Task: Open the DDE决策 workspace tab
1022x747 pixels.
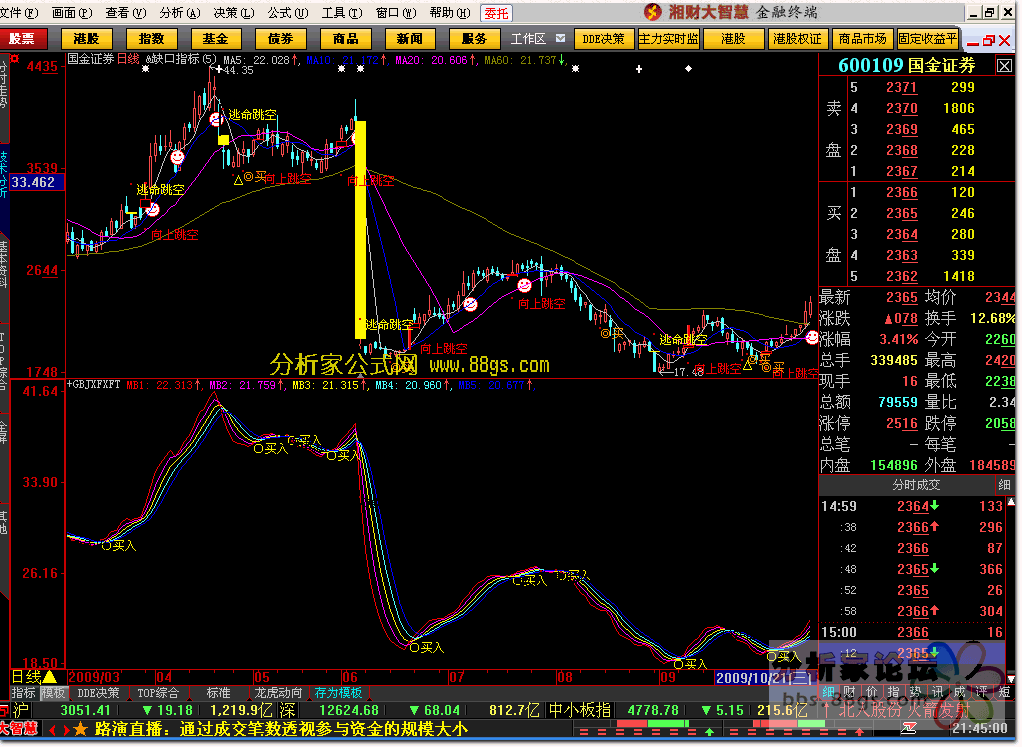Action: [x=604, y=39]
